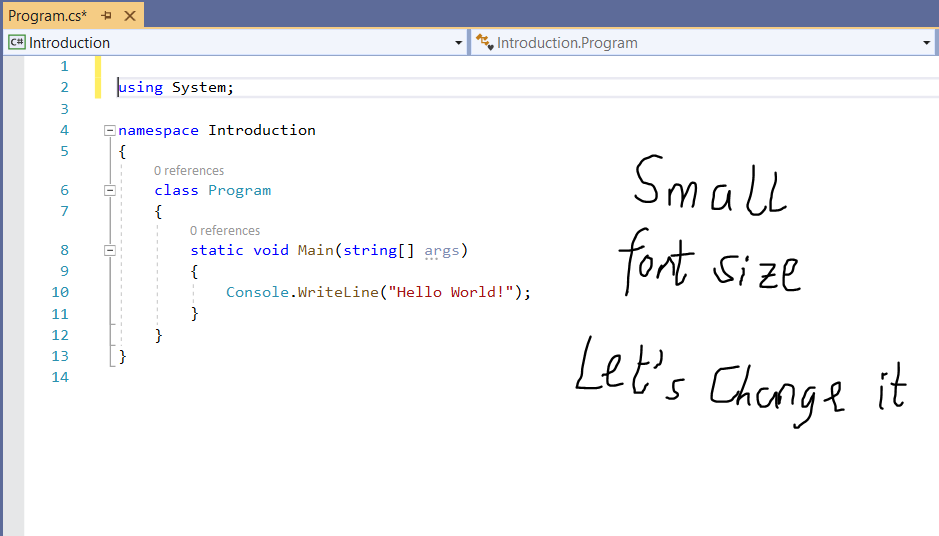Click the C# project icon beside Introduction

[17, 43]
